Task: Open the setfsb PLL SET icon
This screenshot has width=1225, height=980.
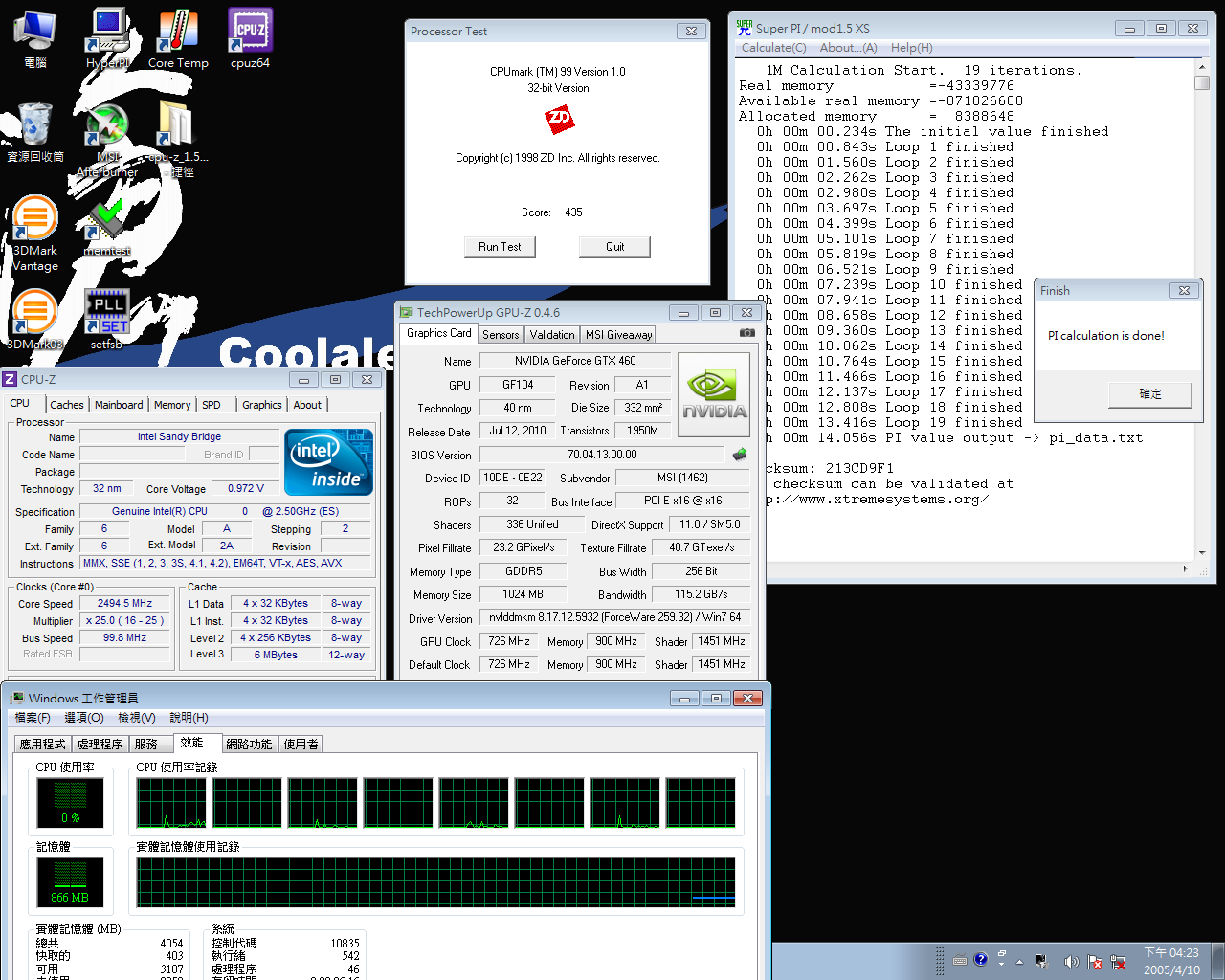Action: click(x=106, y=319)
